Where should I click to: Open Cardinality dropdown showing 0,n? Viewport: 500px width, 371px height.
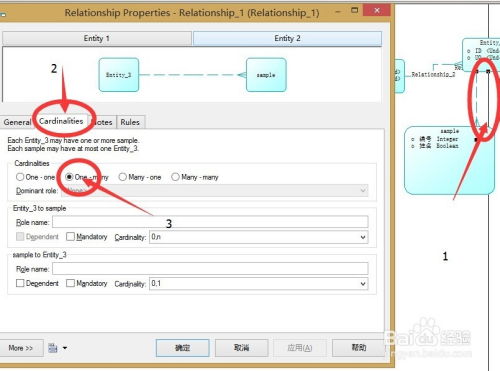pos(259,237)
